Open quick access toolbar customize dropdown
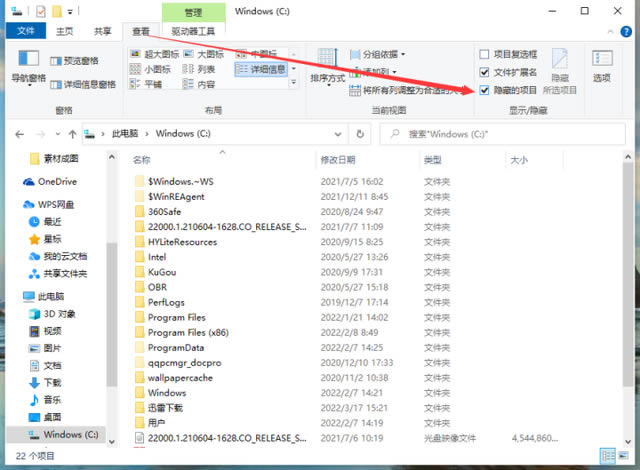The width and height of the screenshot is (640, 470). click(70, 12)
